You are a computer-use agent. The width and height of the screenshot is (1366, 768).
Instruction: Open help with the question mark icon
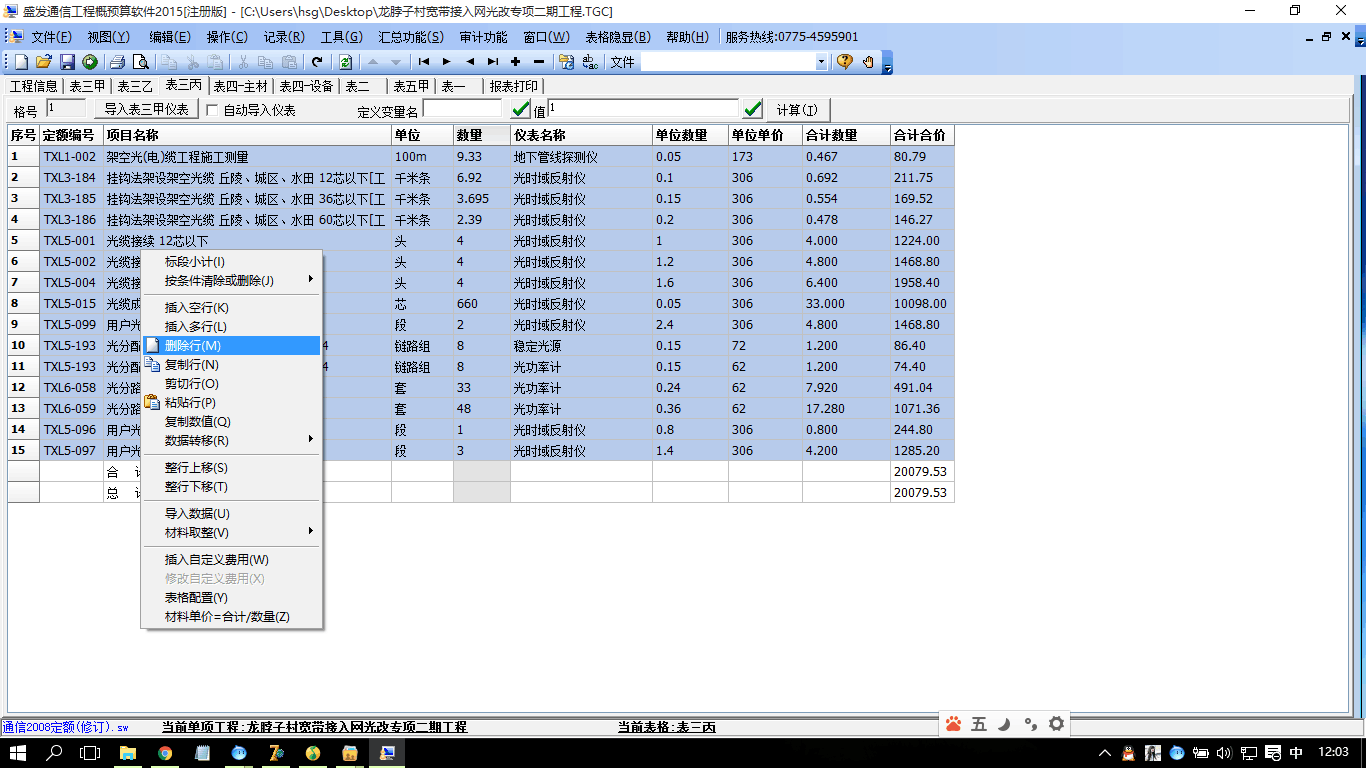tap(845, 62)
